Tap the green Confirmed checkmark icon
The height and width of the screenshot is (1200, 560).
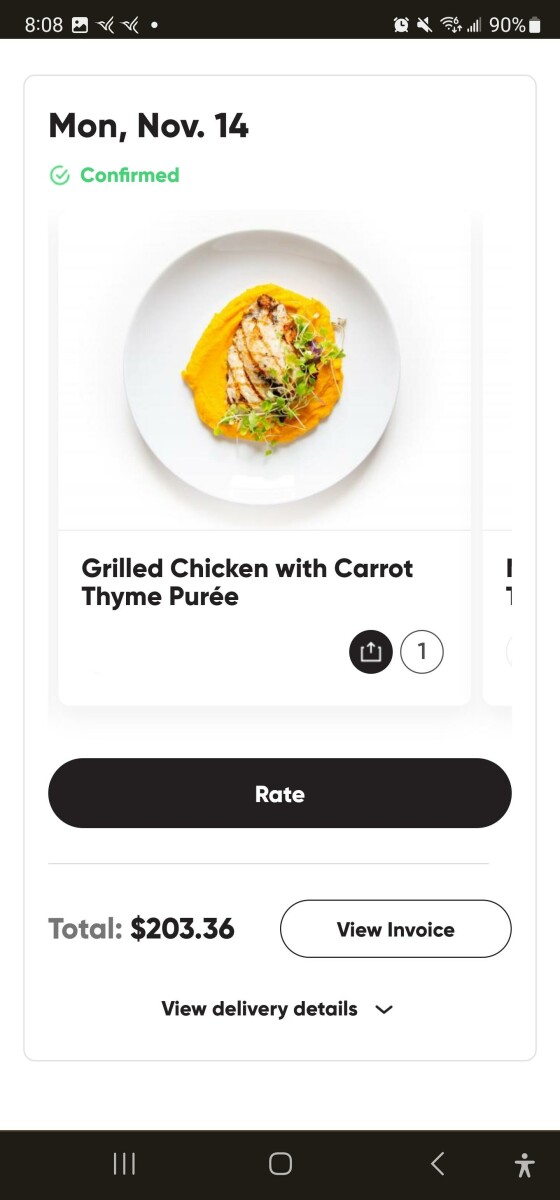click(x=60, y=176)
